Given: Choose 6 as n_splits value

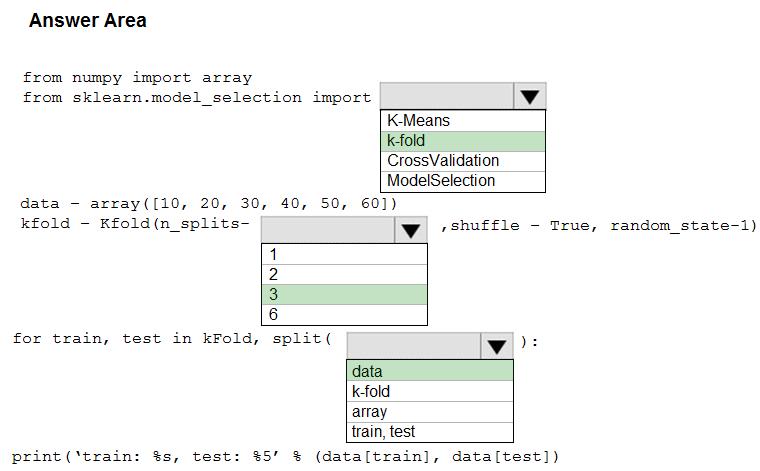Looking at the screenshot, I should 343,314.
